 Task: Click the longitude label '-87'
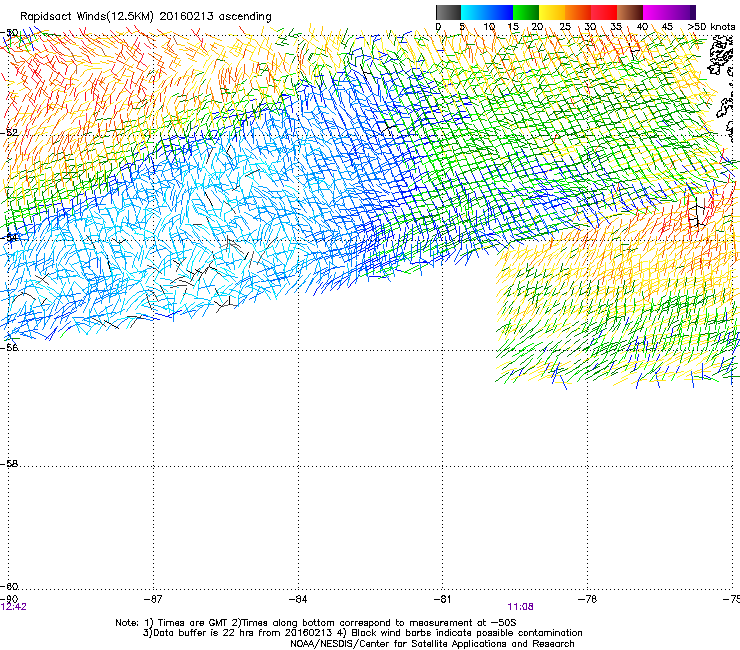coord(153,599)
